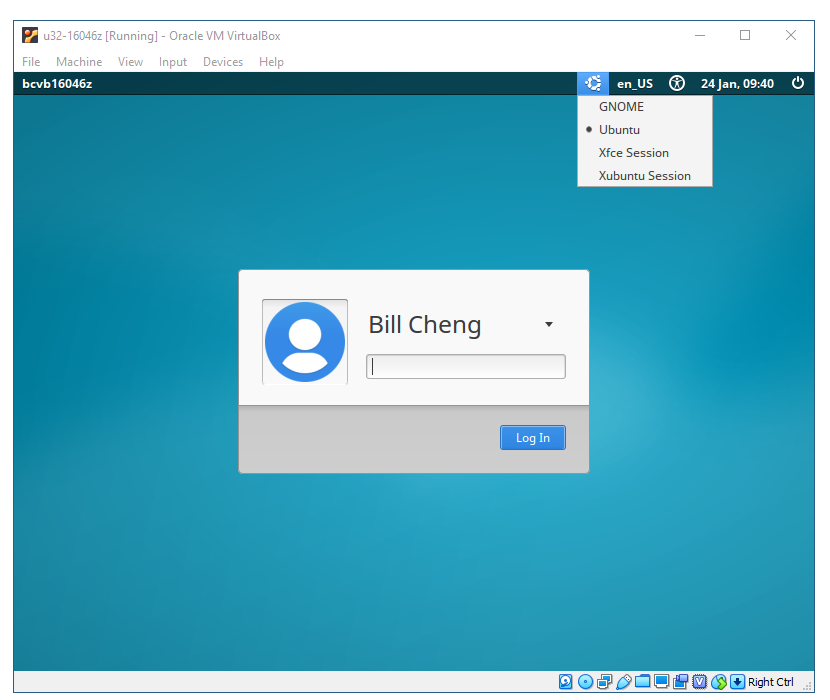Open the Machine menu in VirtualBox

point(79,62)
